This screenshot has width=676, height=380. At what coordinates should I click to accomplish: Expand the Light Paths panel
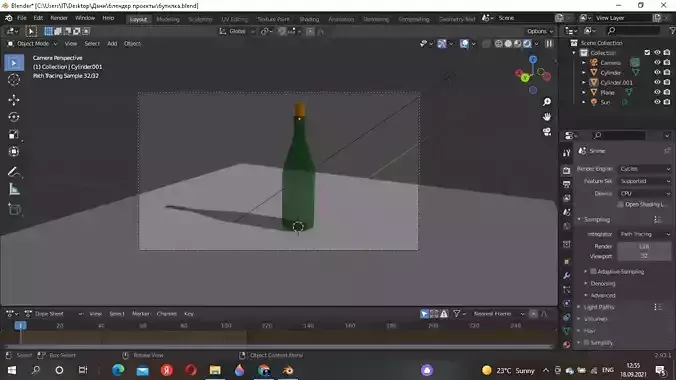(598, 307)
